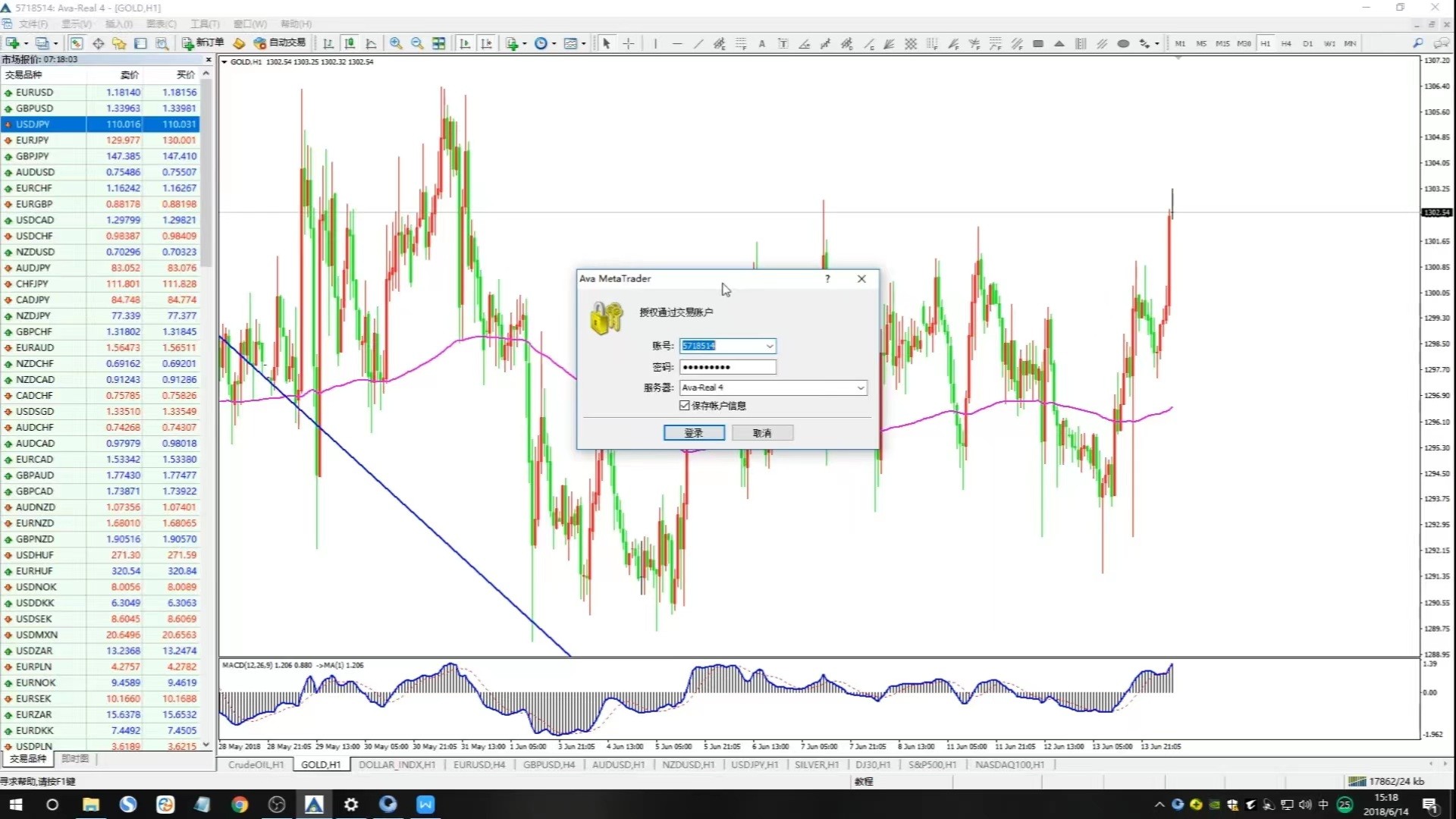Select the H4 timeframe button
The image size is (1456, 819).
coord(1286,43)
